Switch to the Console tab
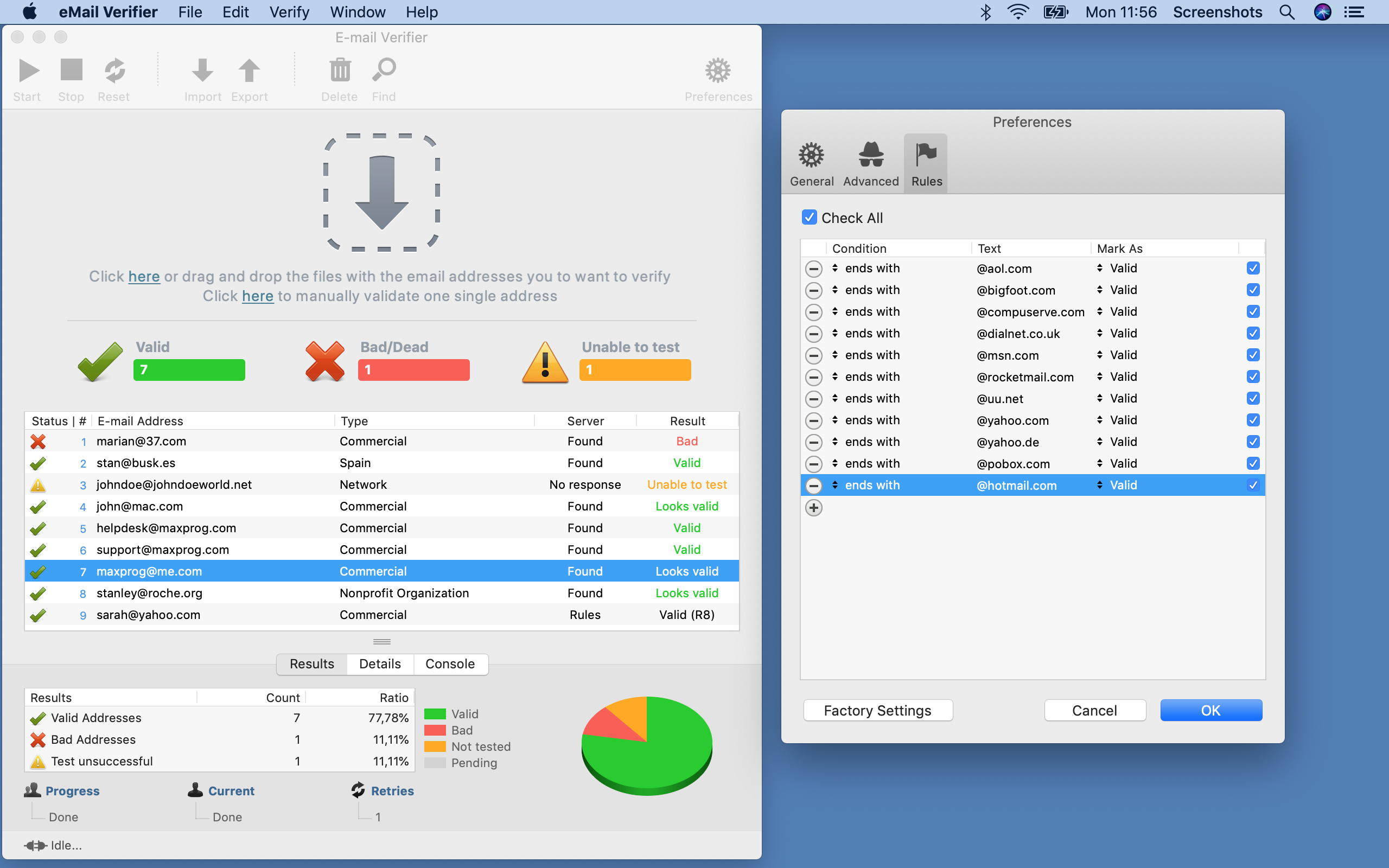1389x868 pixels. [450, 663]
